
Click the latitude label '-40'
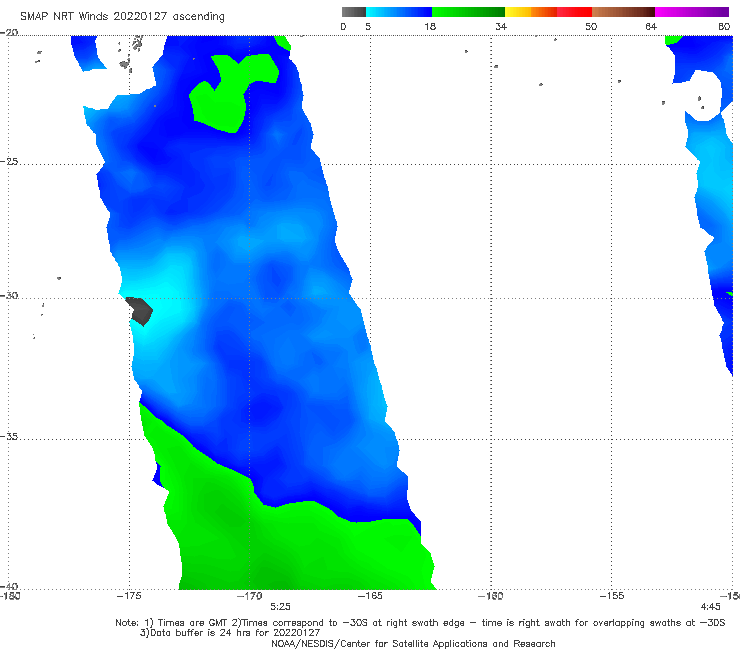9,586
